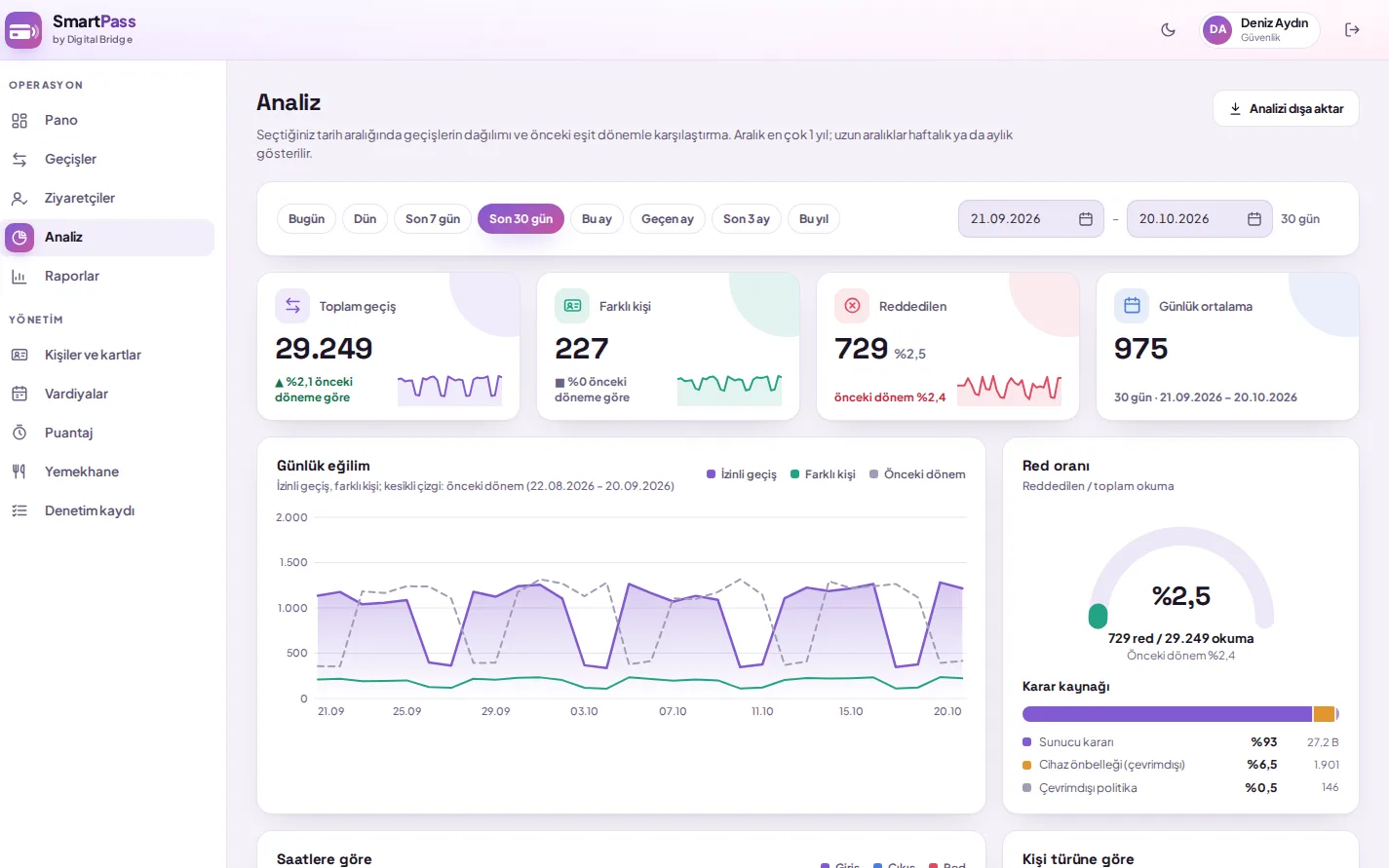Switch range to Bu ay
Image resolution: width=1389 pixels, height=868 pixels.
[597, 219]
